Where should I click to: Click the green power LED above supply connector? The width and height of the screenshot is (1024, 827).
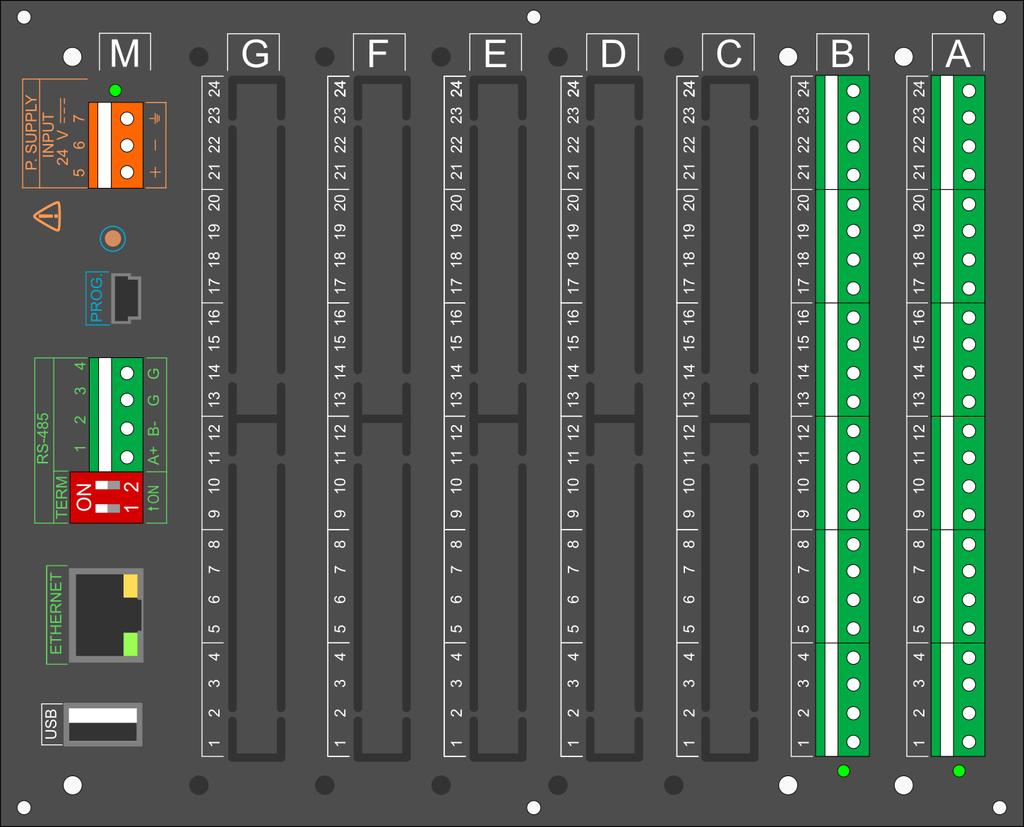[x=115, y=90]
